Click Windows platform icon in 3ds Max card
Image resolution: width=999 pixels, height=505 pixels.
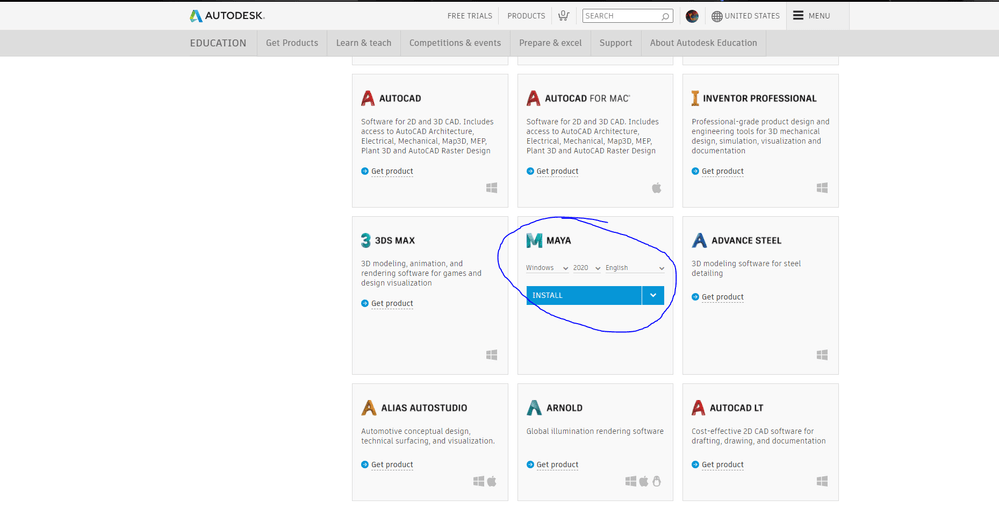(491, 355)
